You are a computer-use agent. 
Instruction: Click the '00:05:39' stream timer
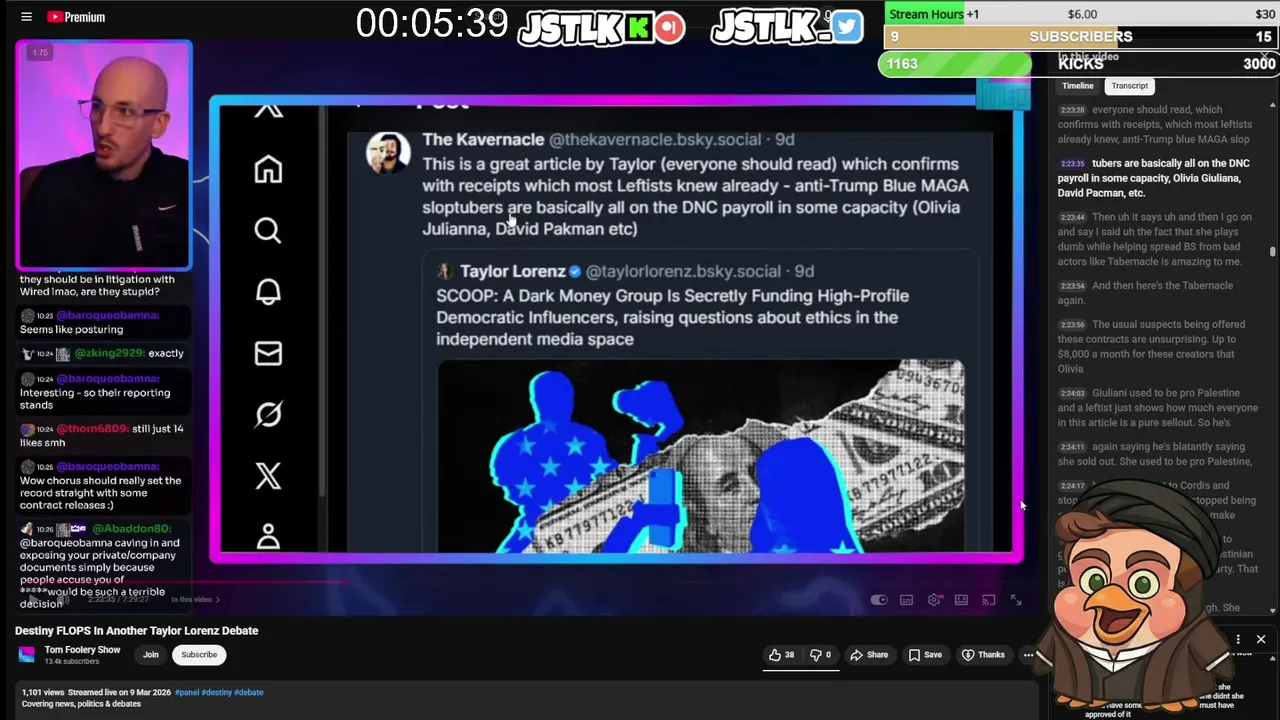(432, 24)
